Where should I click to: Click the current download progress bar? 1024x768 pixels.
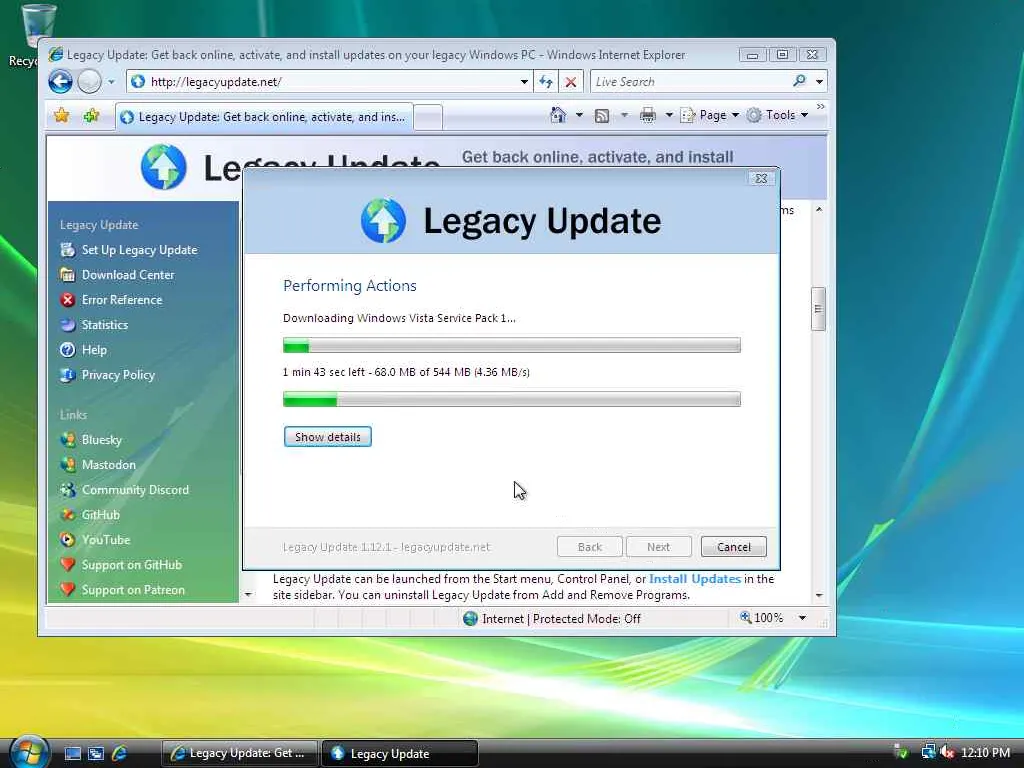511,345
